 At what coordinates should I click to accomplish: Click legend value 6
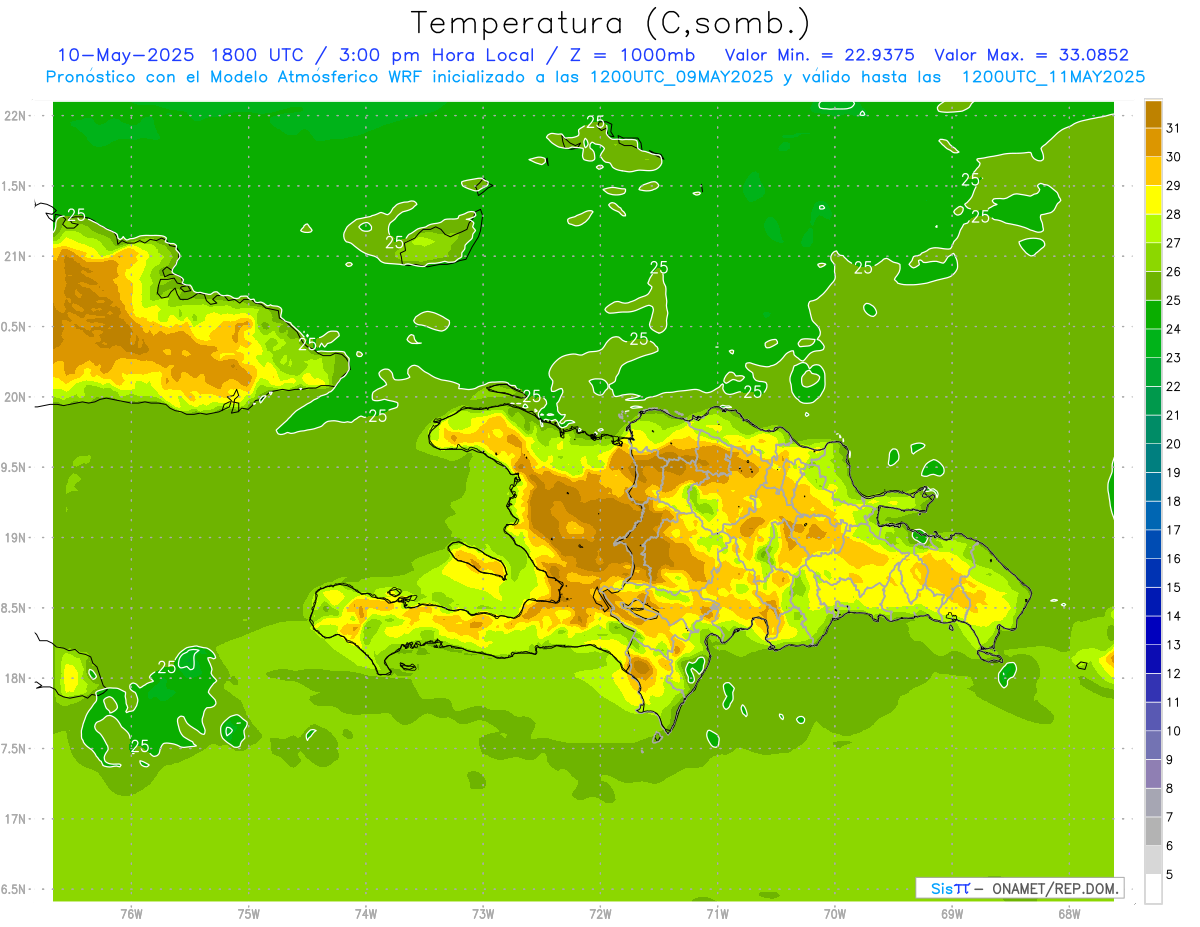(1170, 846)
